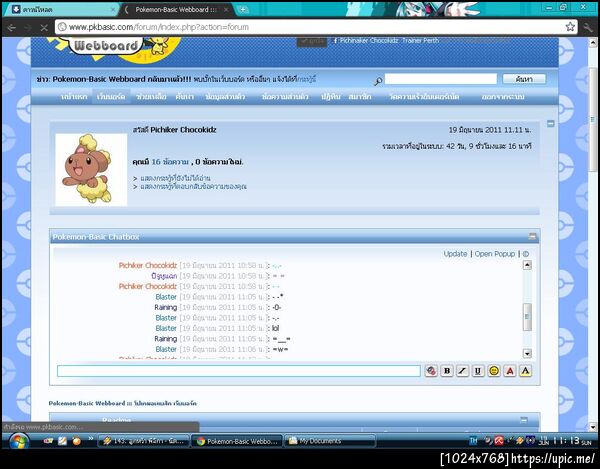
Task: Click the second quick launch icon on taskbar
Action: pyautogui.click(x=62, y=441)
